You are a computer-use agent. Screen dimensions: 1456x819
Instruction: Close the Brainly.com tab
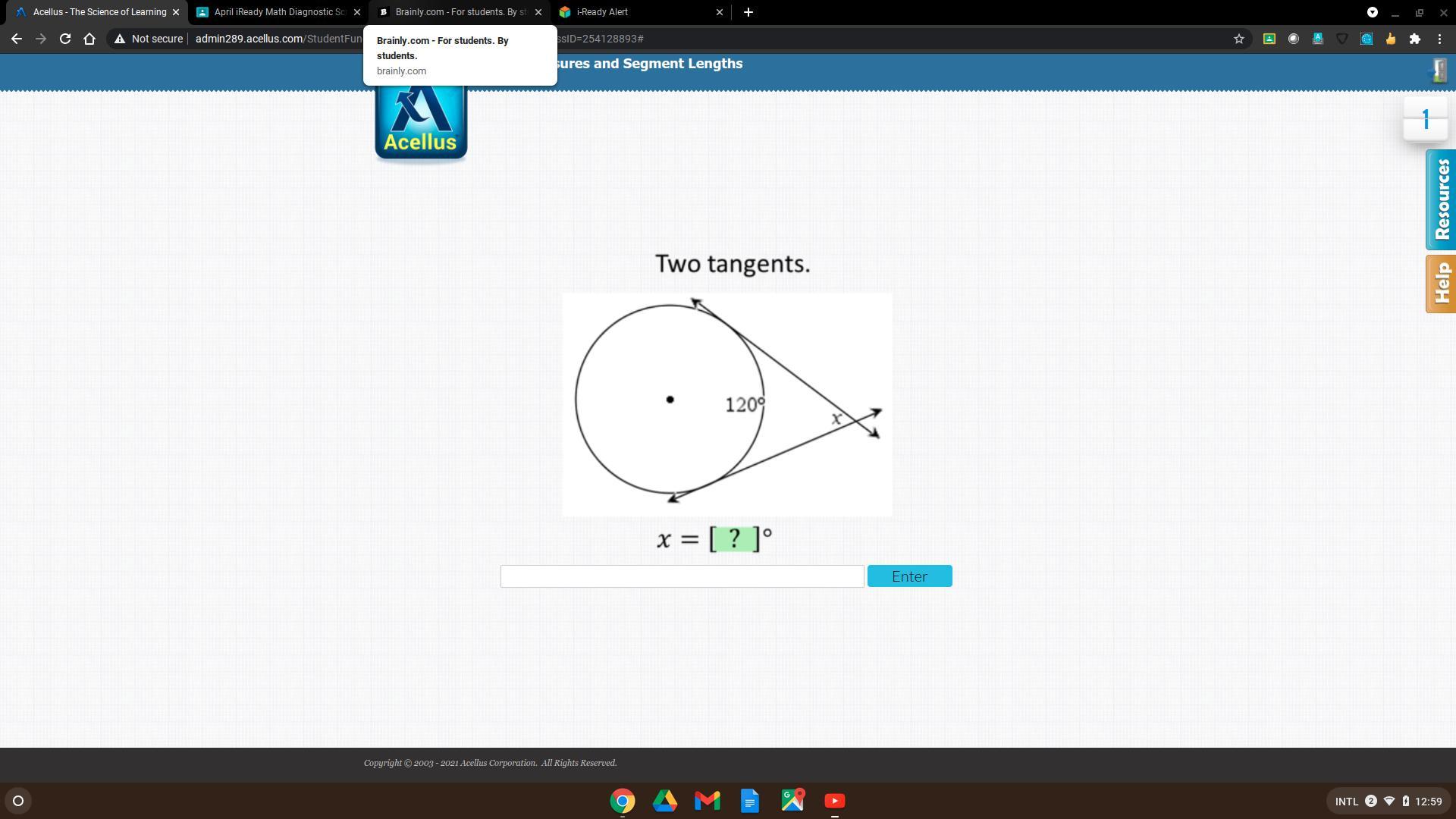point(538,12)
